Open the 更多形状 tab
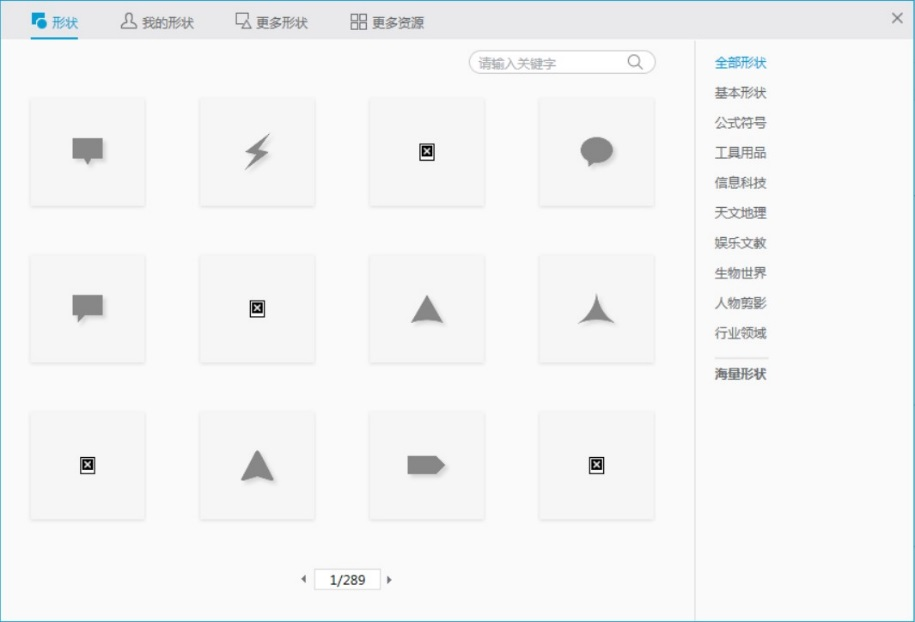915x622 pixels. 271,22
